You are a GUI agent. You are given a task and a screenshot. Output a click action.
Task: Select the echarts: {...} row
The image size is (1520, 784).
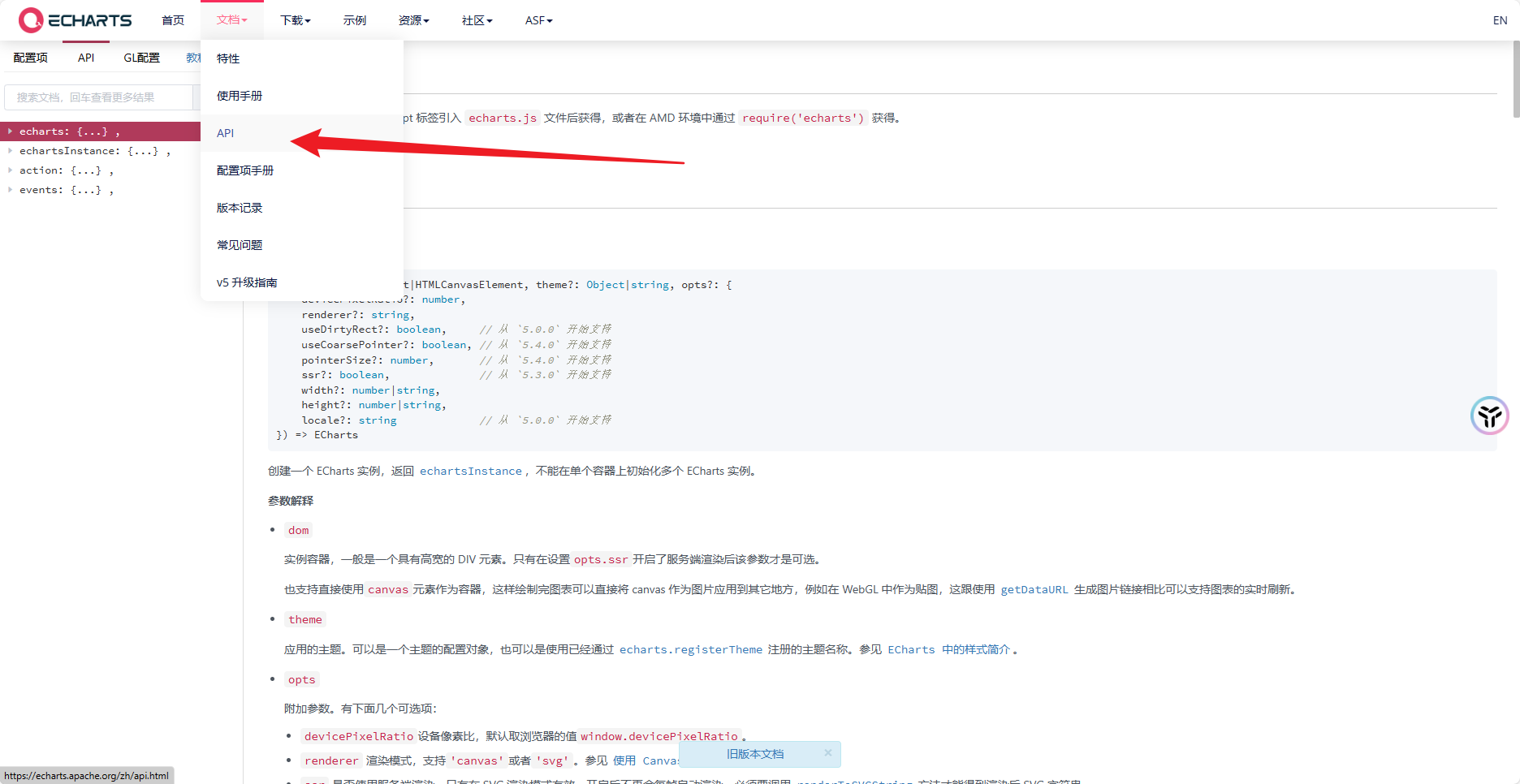pyautogui.click(x=101, y=131)
